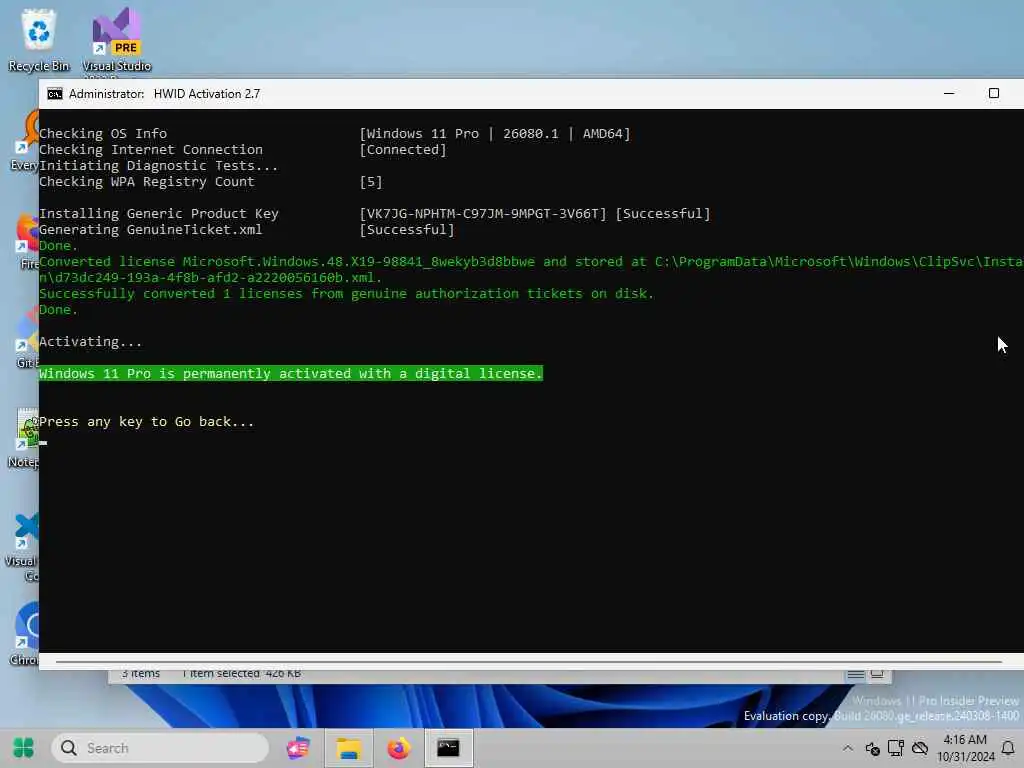
Task: Click the horizontal scrollbar of the console
Action: pos(529,662)
